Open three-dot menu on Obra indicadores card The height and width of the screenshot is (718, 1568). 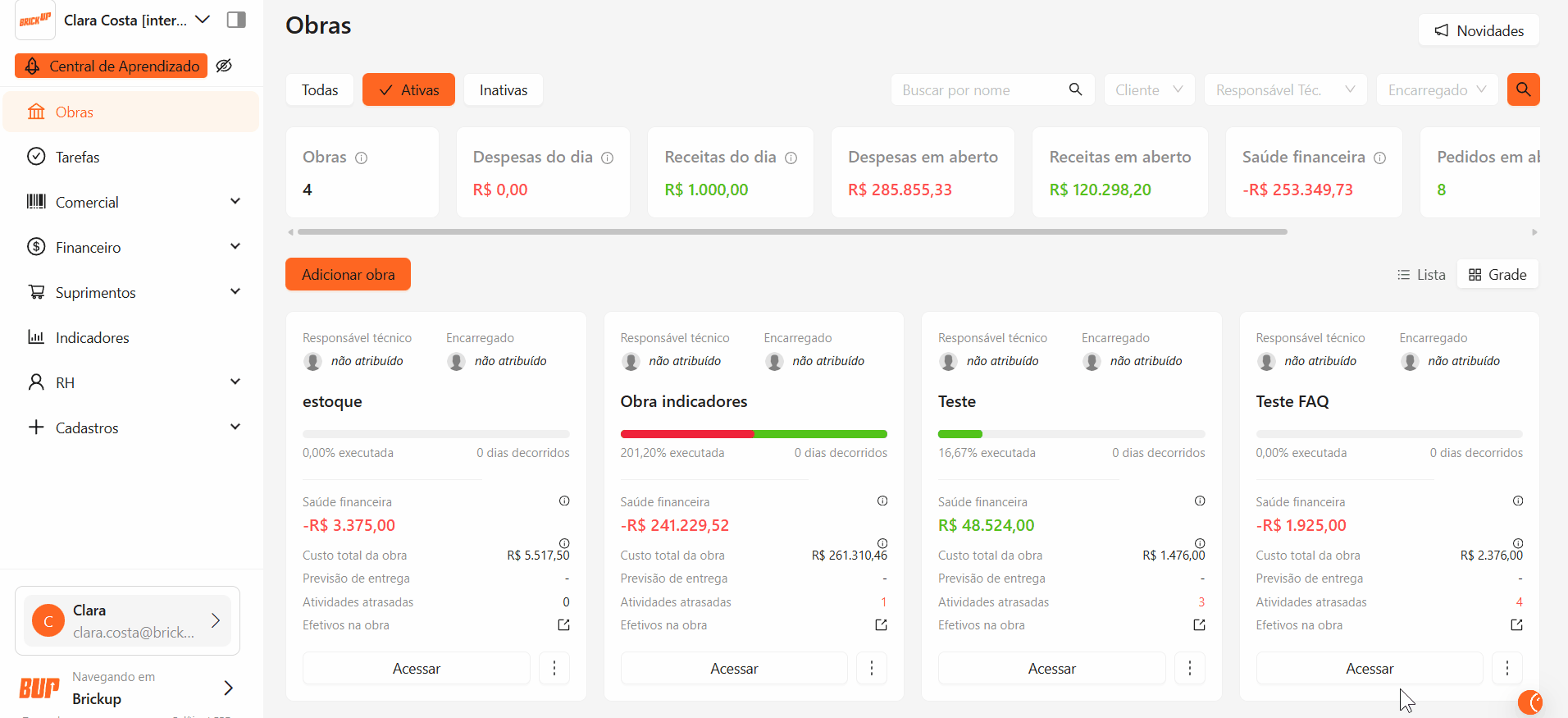[871, 669]
